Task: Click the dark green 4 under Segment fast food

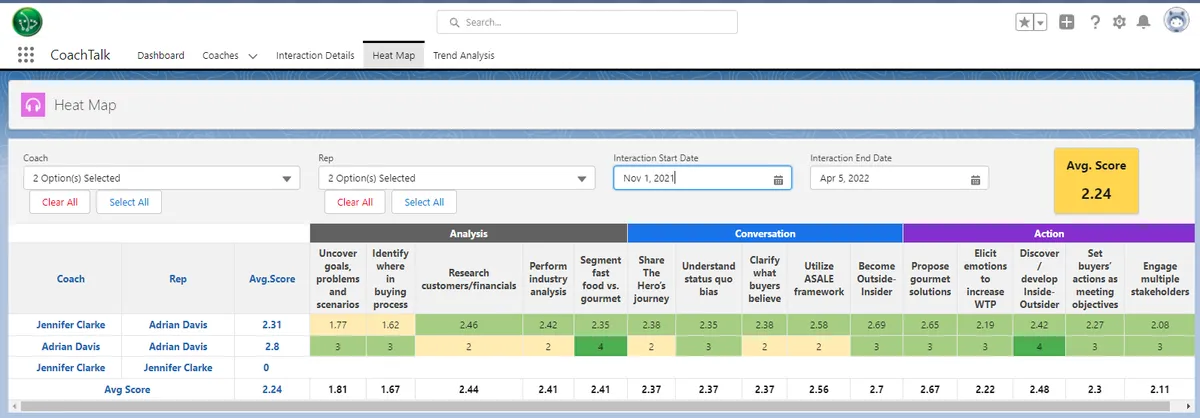Action: click(x=601, y=345)
